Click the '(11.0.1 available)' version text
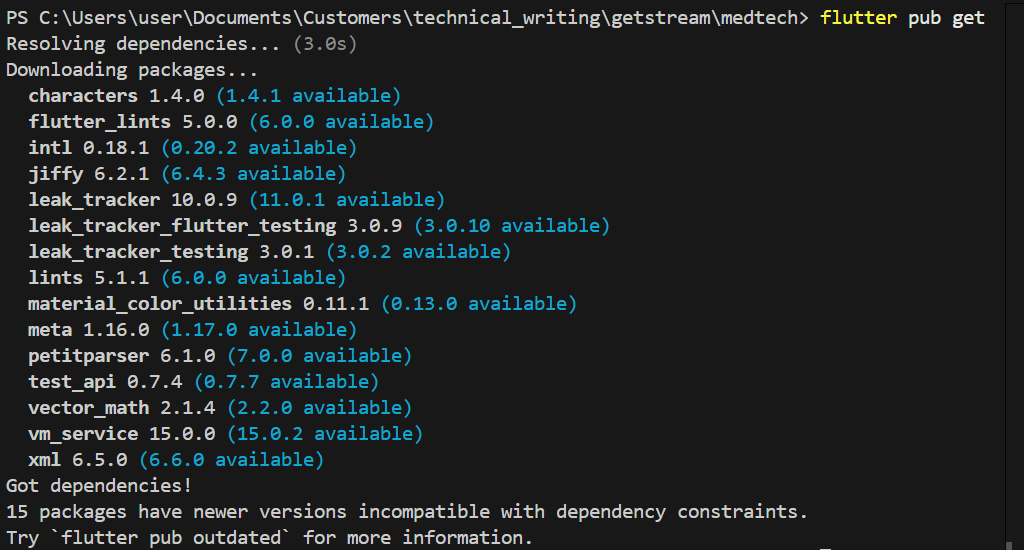This screenshot has width=1024, height=550. click(x=347, y=200)
